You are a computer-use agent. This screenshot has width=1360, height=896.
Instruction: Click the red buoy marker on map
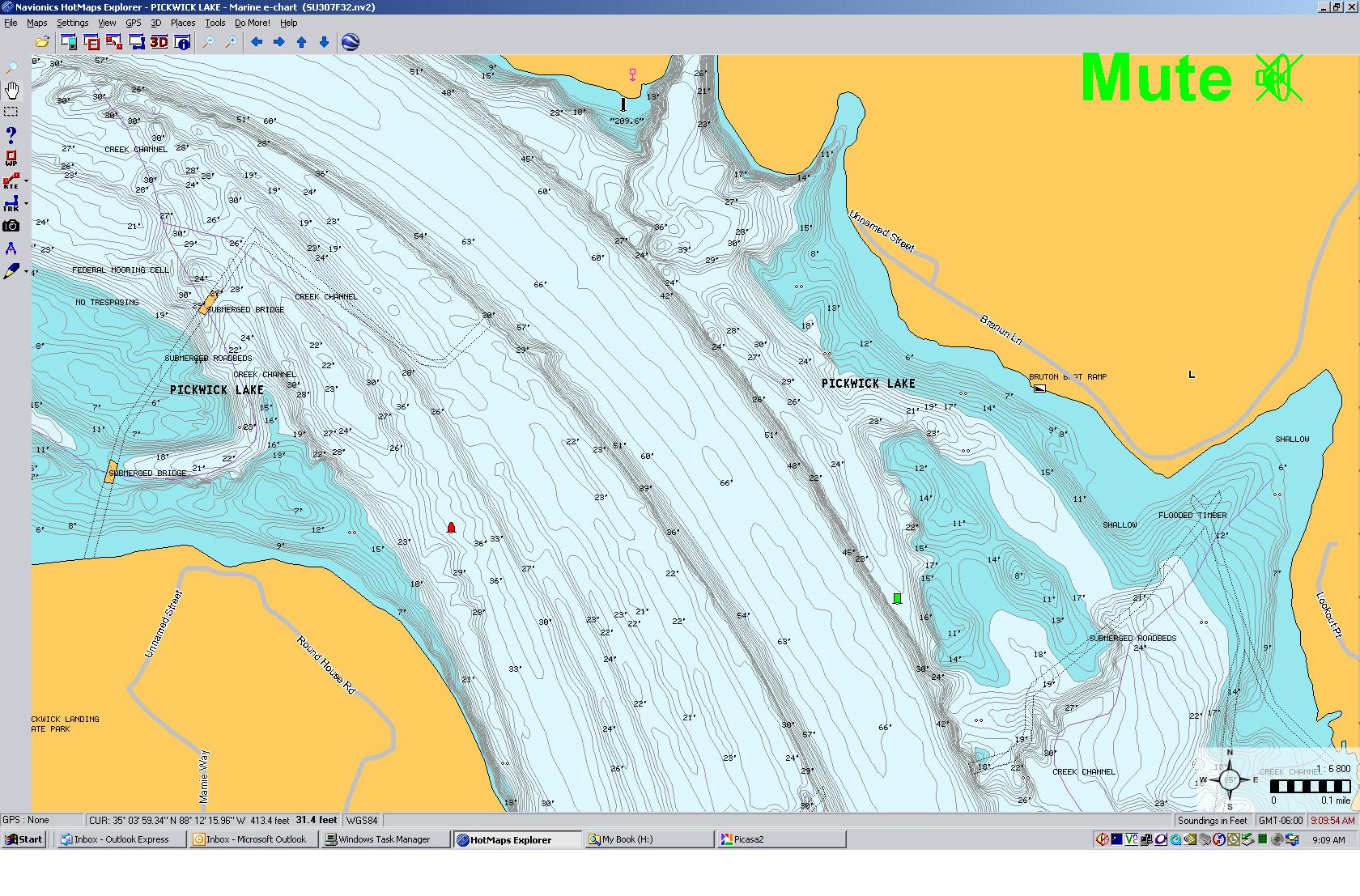click(451, 528)
